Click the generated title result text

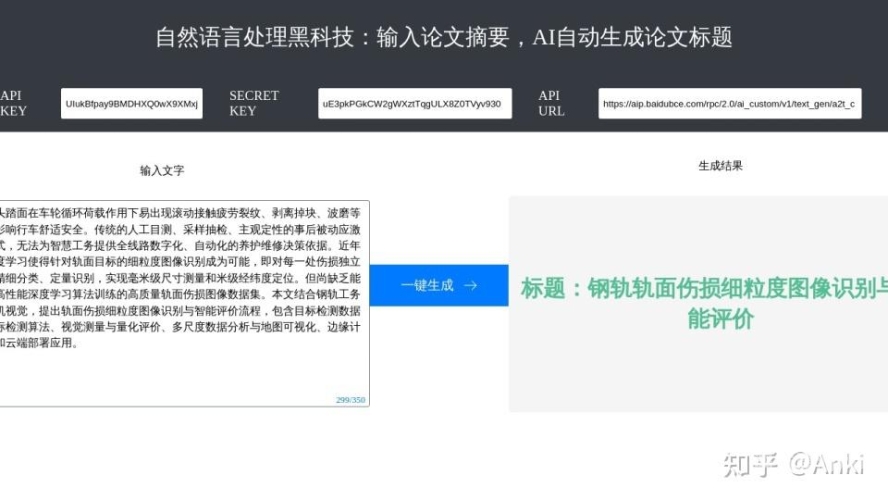coord(704,304)
